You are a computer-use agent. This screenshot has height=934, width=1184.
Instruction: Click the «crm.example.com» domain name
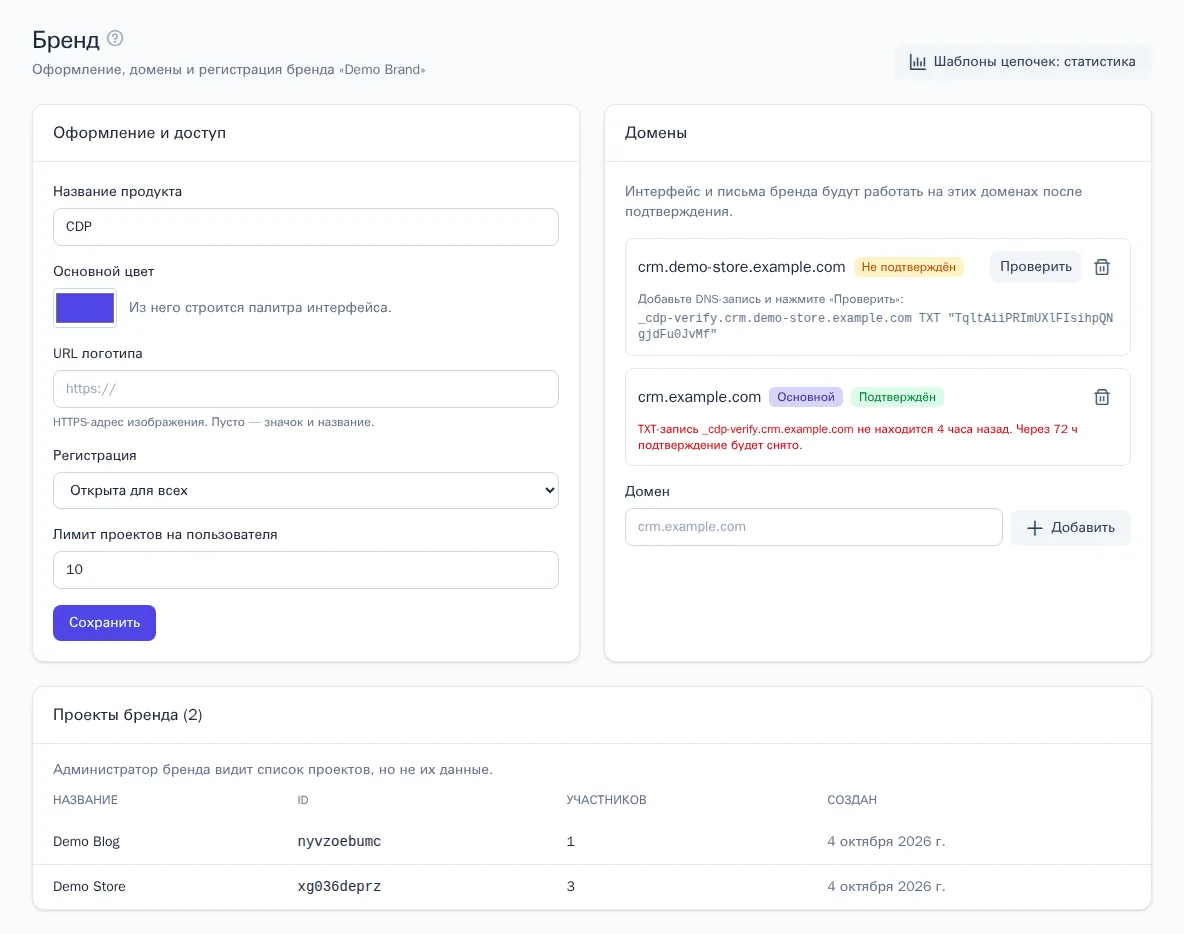pos(699,397)
